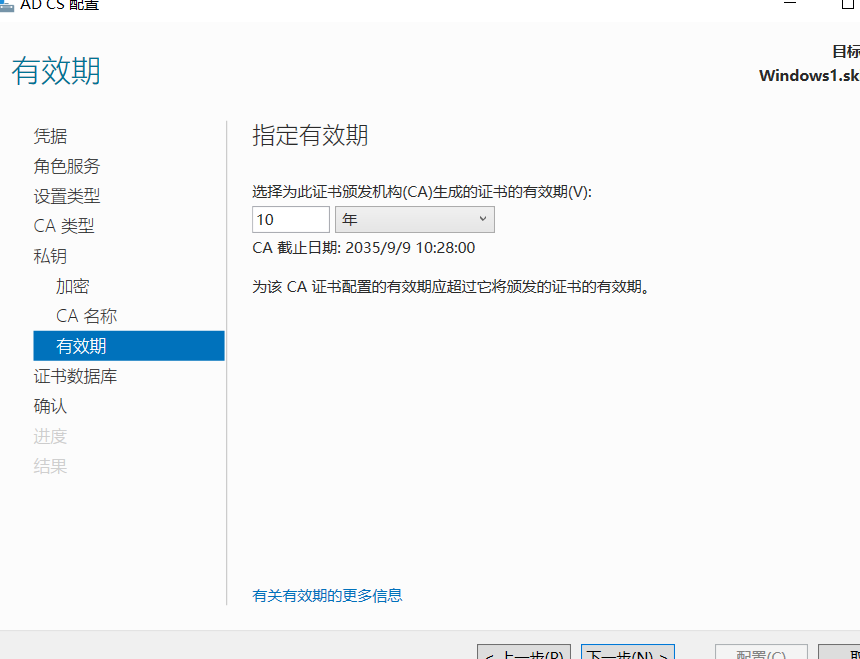The width and height of the screenshot is (860, 659).
Task: Go to the 凭据 step in sidebar
Action: coord(51,136)
